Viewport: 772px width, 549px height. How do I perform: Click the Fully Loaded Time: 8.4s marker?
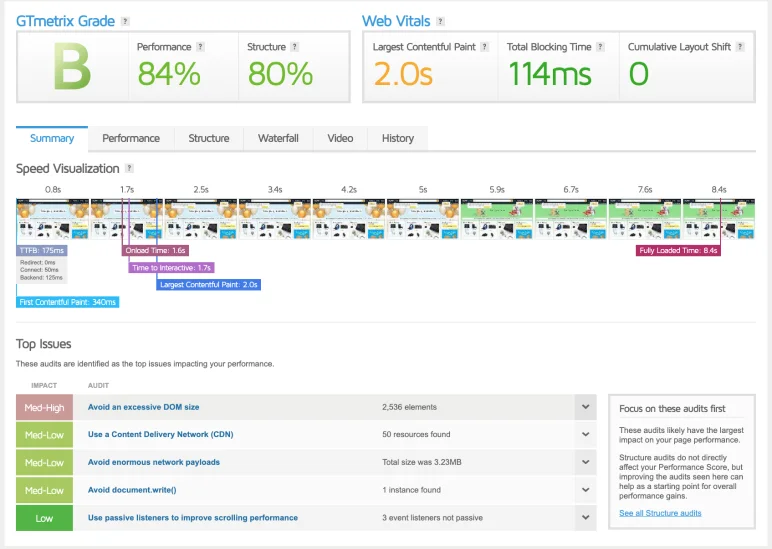coord(678,251)
